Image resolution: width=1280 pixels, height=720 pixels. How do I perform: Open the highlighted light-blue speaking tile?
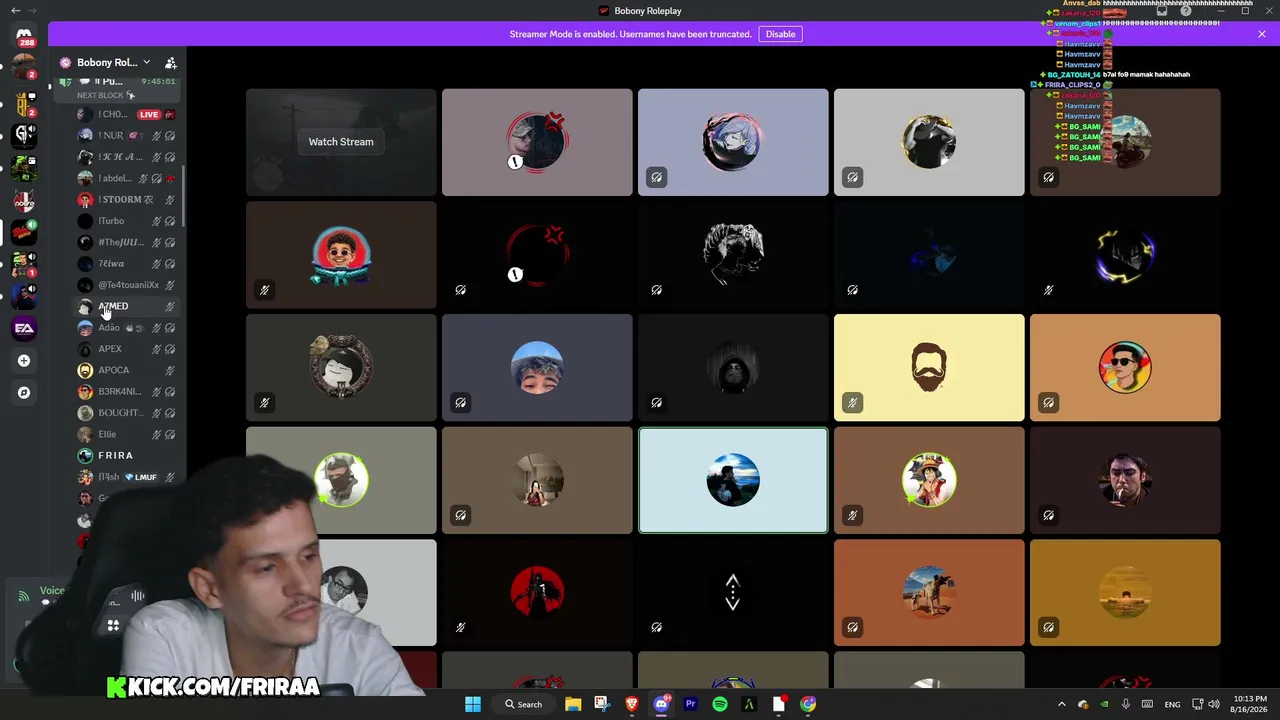click(x=733, y=480)
